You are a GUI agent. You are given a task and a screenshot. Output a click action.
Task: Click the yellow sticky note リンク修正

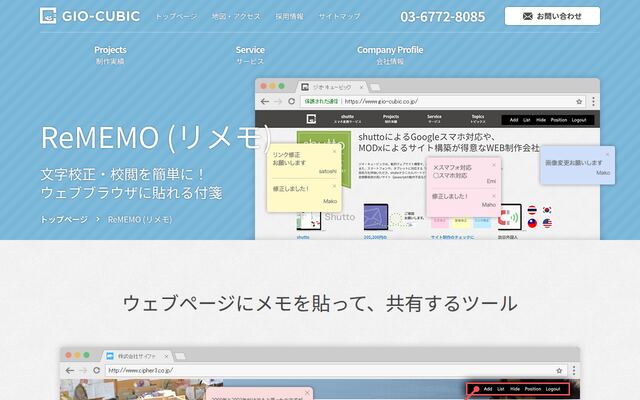(304, 178)
